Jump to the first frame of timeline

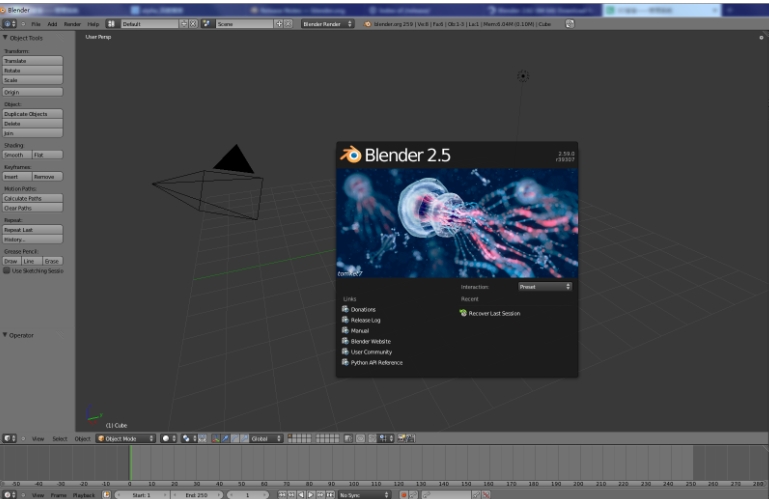(x=282, y=495)
